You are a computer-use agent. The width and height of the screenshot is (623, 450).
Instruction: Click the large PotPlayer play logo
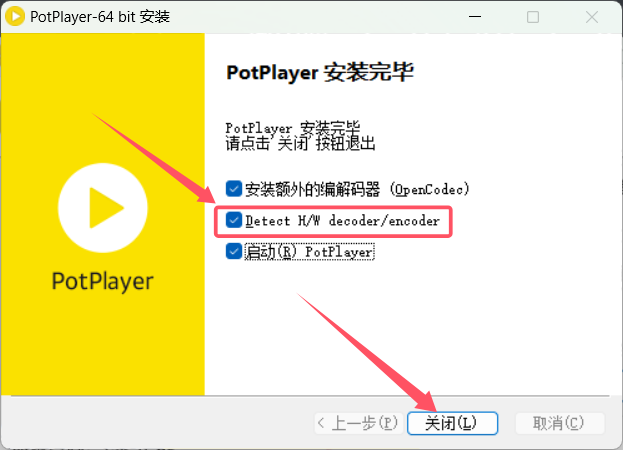point(103,208)
